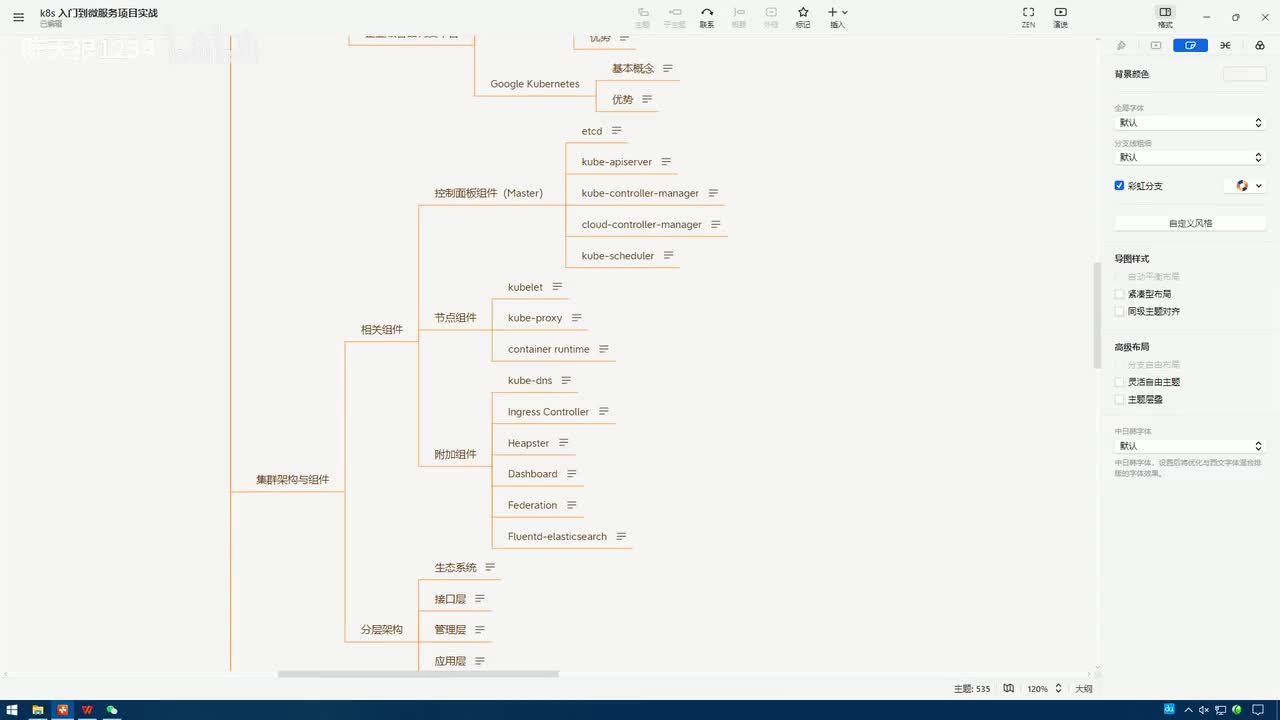Enable the 紧凑型布局 compact layout checkbox

pyautogui.click(x=1120, y=294)
